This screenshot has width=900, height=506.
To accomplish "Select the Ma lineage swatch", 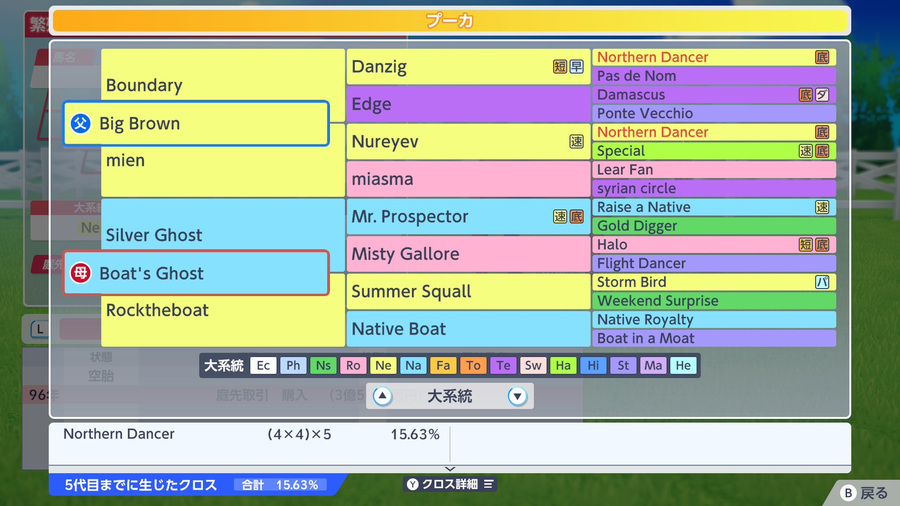I will pos(653,365).
